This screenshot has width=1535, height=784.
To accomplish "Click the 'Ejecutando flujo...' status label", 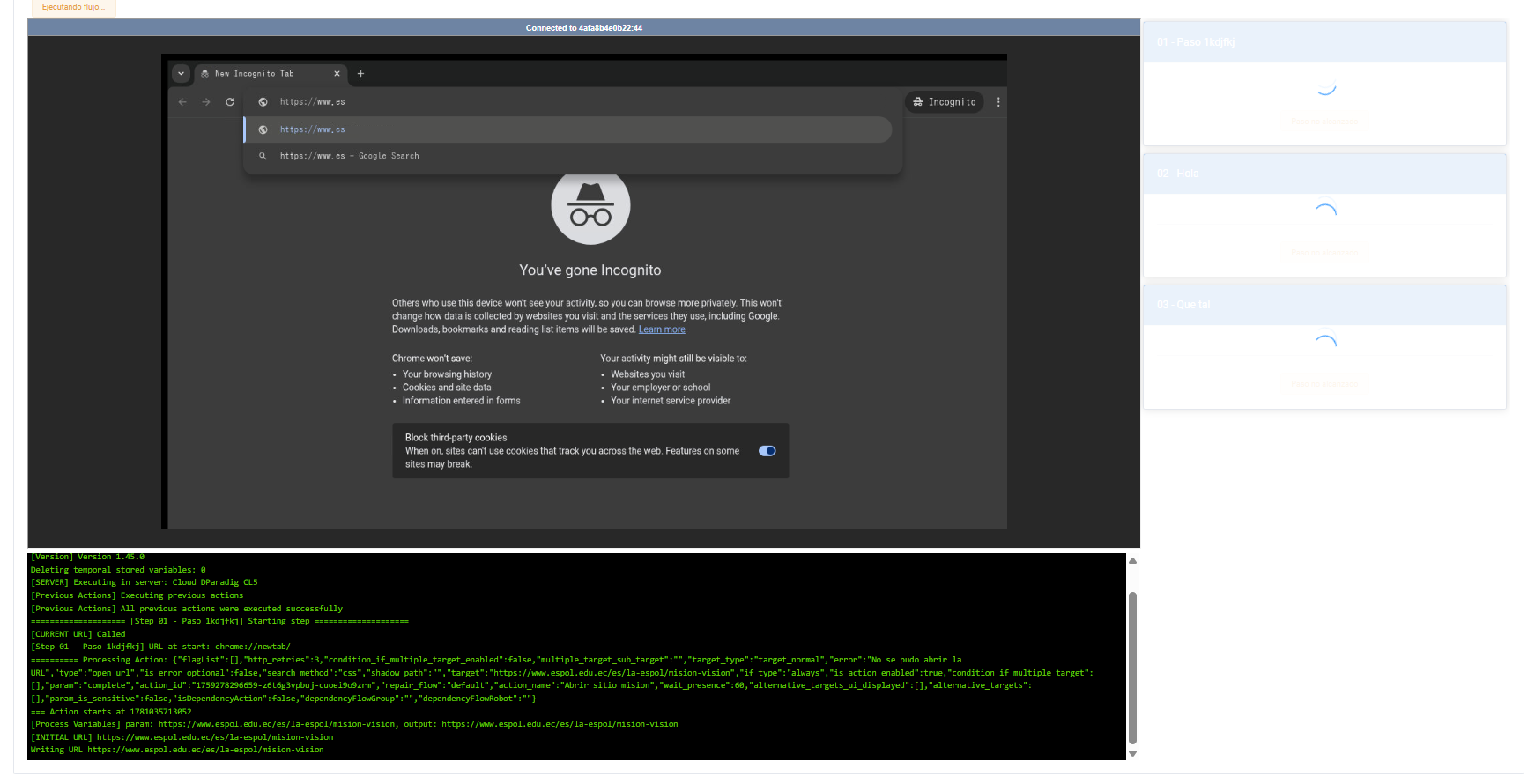I will pyautogui.click(x=73, y=7).
